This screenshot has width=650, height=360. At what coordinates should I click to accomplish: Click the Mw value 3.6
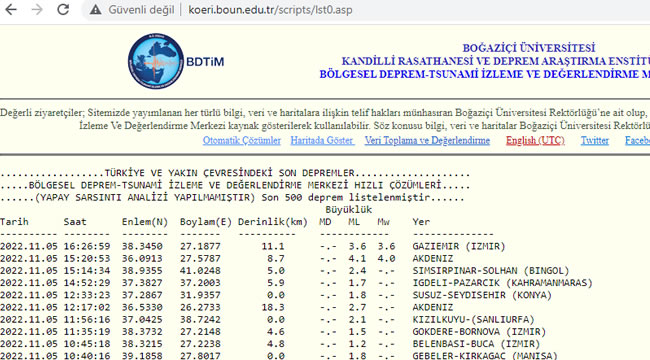tap(386, 246)
